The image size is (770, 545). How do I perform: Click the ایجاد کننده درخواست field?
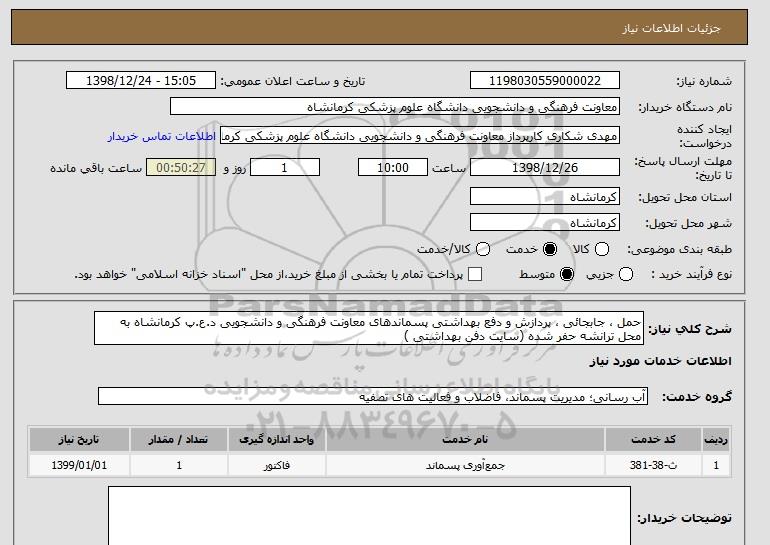(420, 136)
